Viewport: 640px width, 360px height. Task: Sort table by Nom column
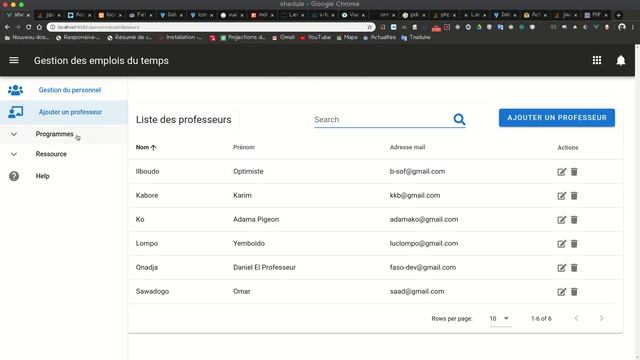[x=146, y=147]
